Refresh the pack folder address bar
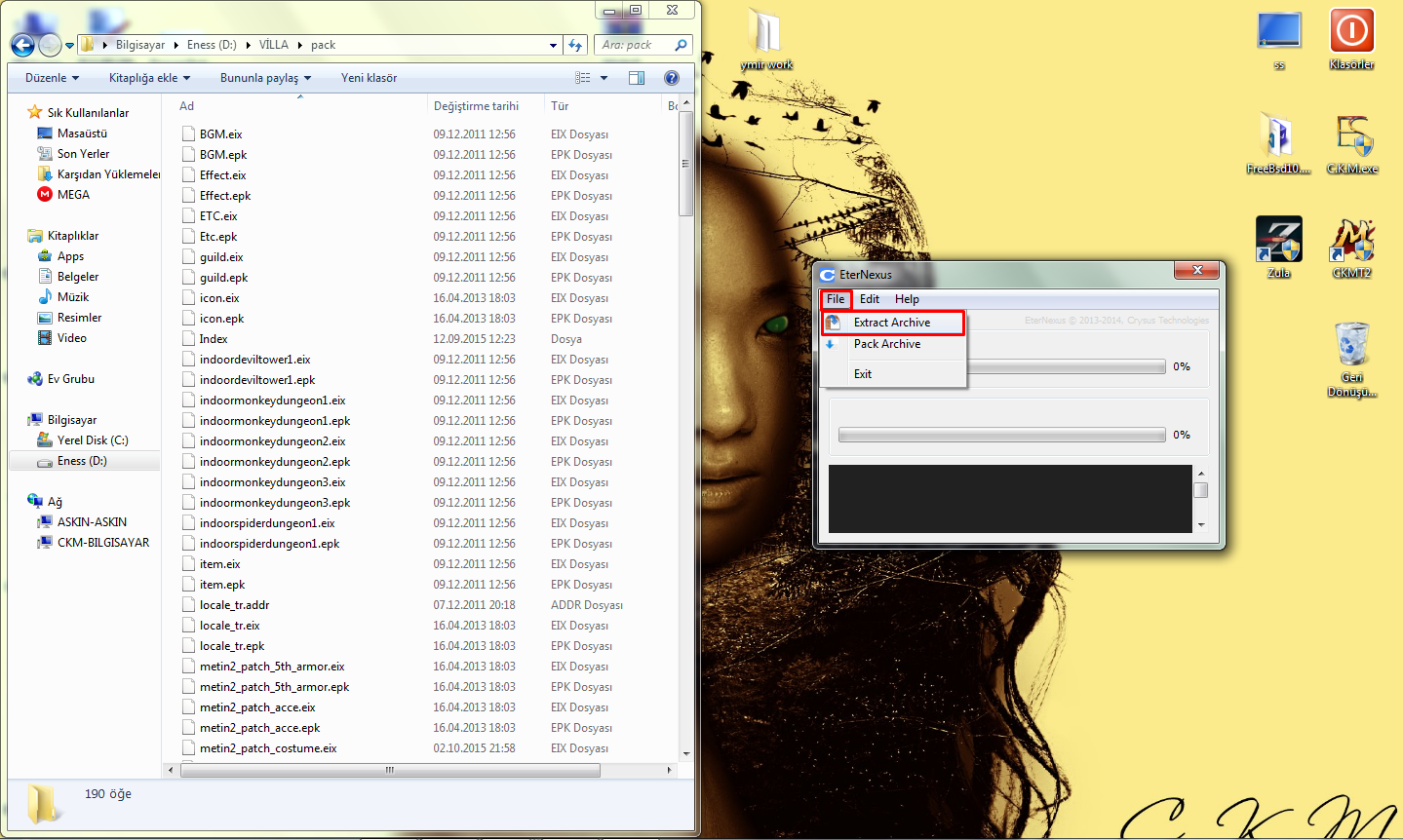The width and height of the screenshot is (1403, 840). (575, 45)
